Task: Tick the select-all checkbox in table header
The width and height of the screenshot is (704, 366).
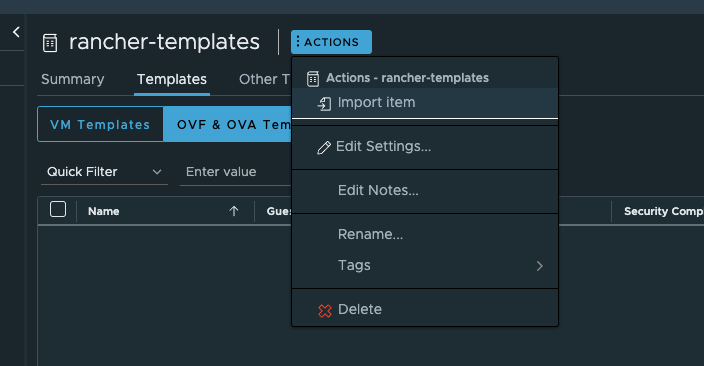Action: tap(58, 209)
